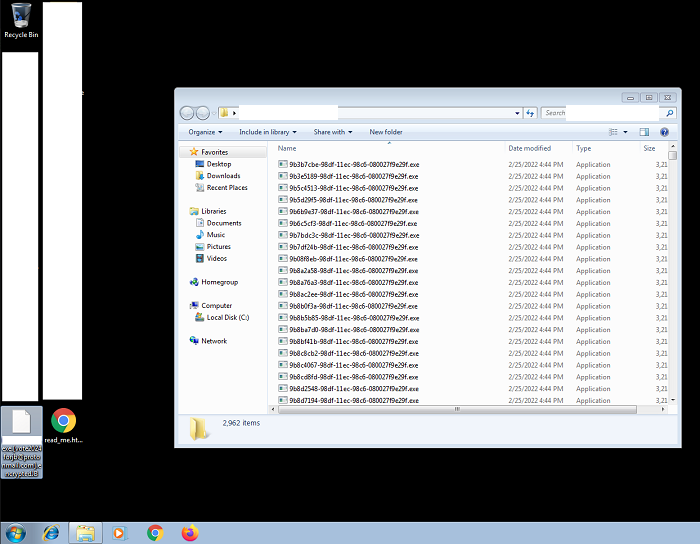
Task: Open Documents under Libraries
Action: 224,223
